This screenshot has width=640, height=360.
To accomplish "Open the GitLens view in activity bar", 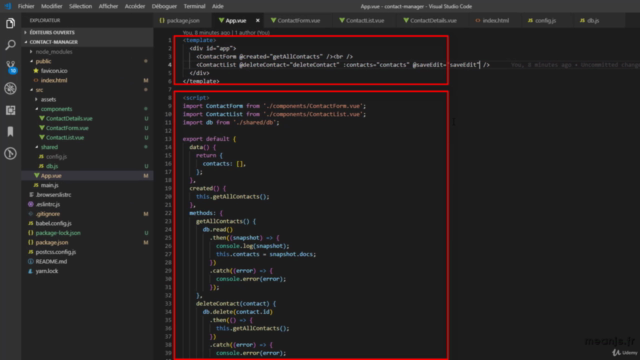I will (10, 153).
